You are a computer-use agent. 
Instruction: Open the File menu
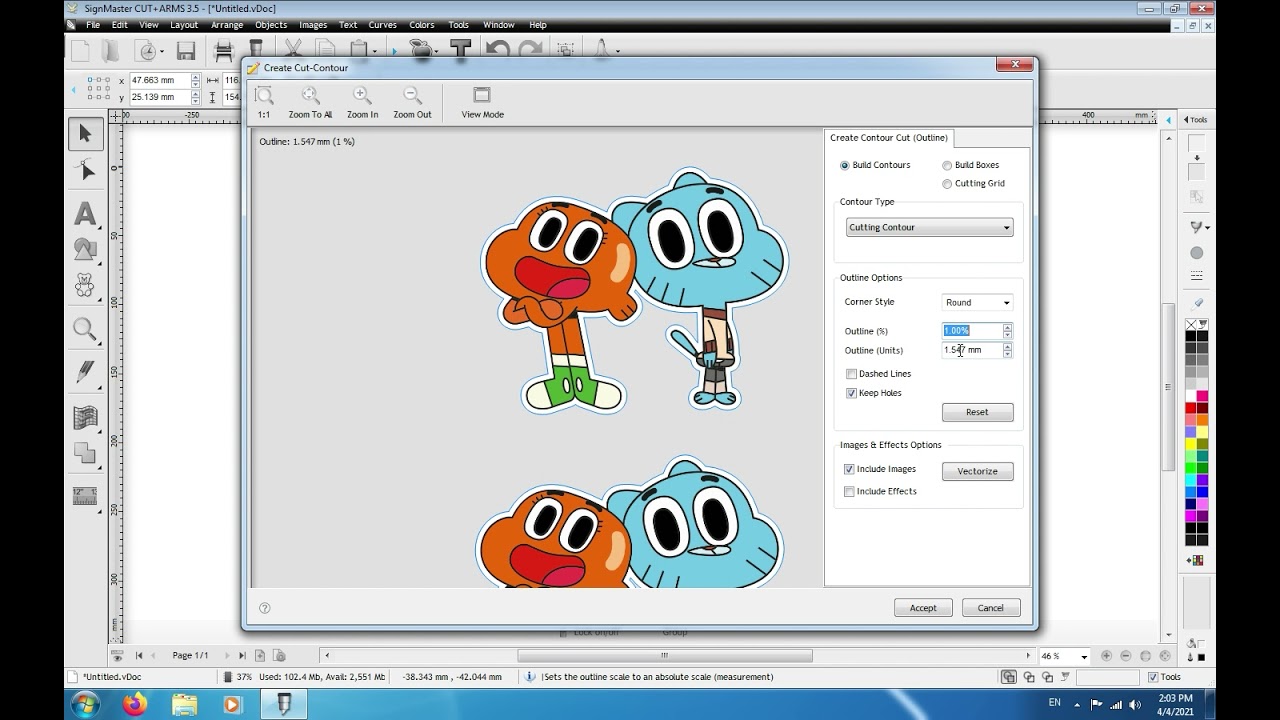point(93,25)
